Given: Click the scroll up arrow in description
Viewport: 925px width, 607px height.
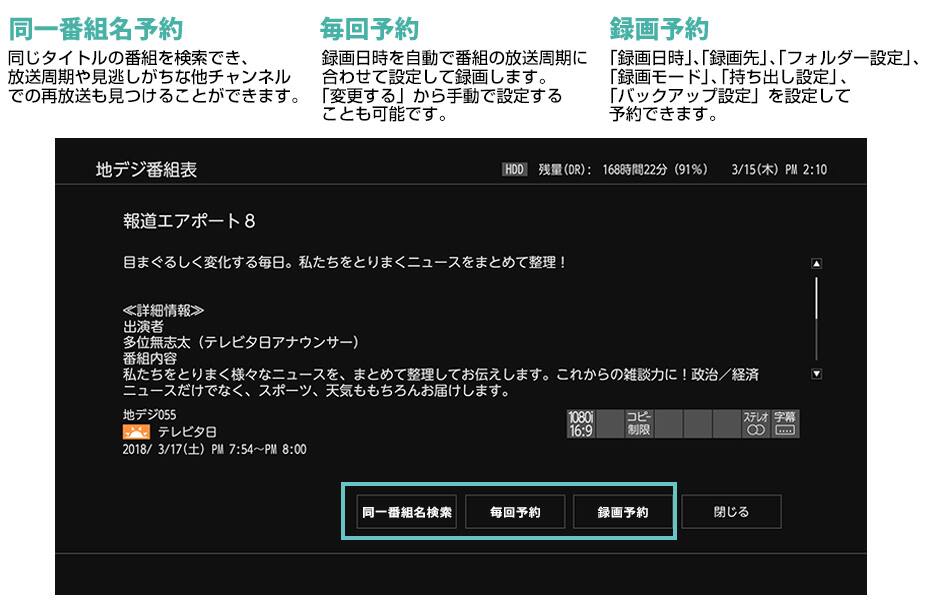Looking at the screenshot, I should (x=816, y=264).
